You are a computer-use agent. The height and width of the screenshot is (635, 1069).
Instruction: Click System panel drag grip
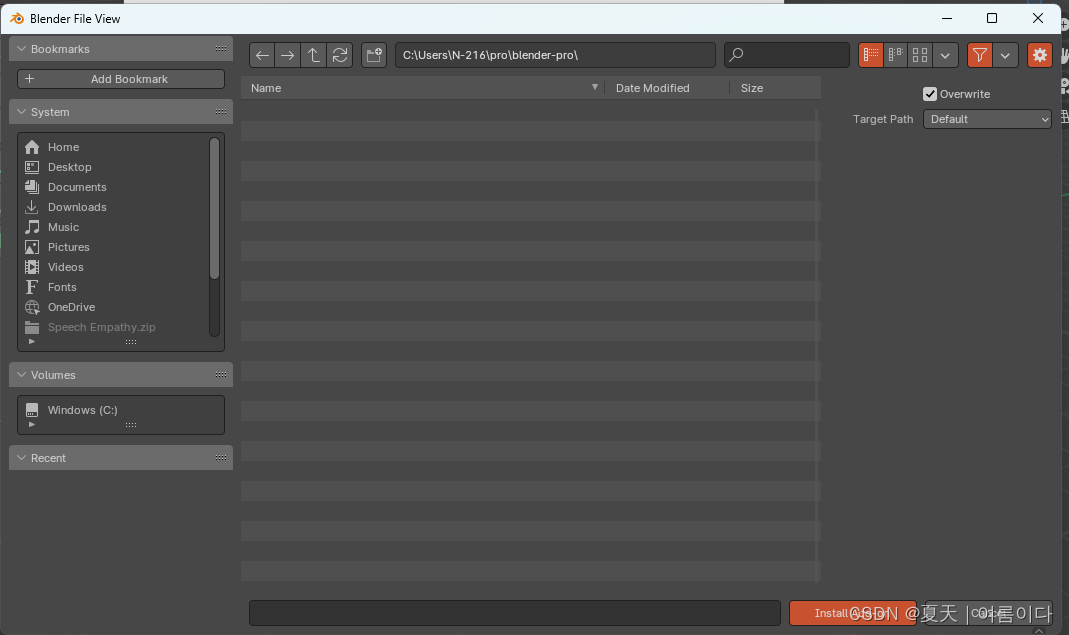(221, 112)
